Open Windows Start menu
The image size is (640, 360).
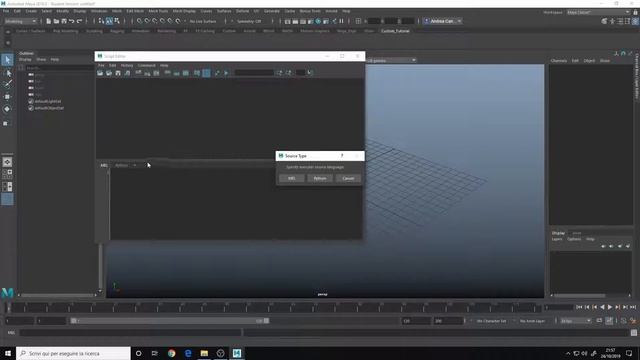tap(8, 353)
